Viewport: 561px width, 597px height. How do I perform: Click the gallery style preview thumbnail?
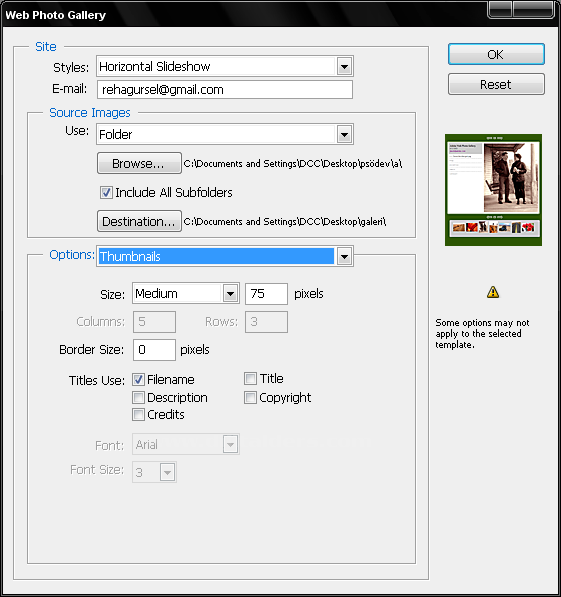(493, 190)
